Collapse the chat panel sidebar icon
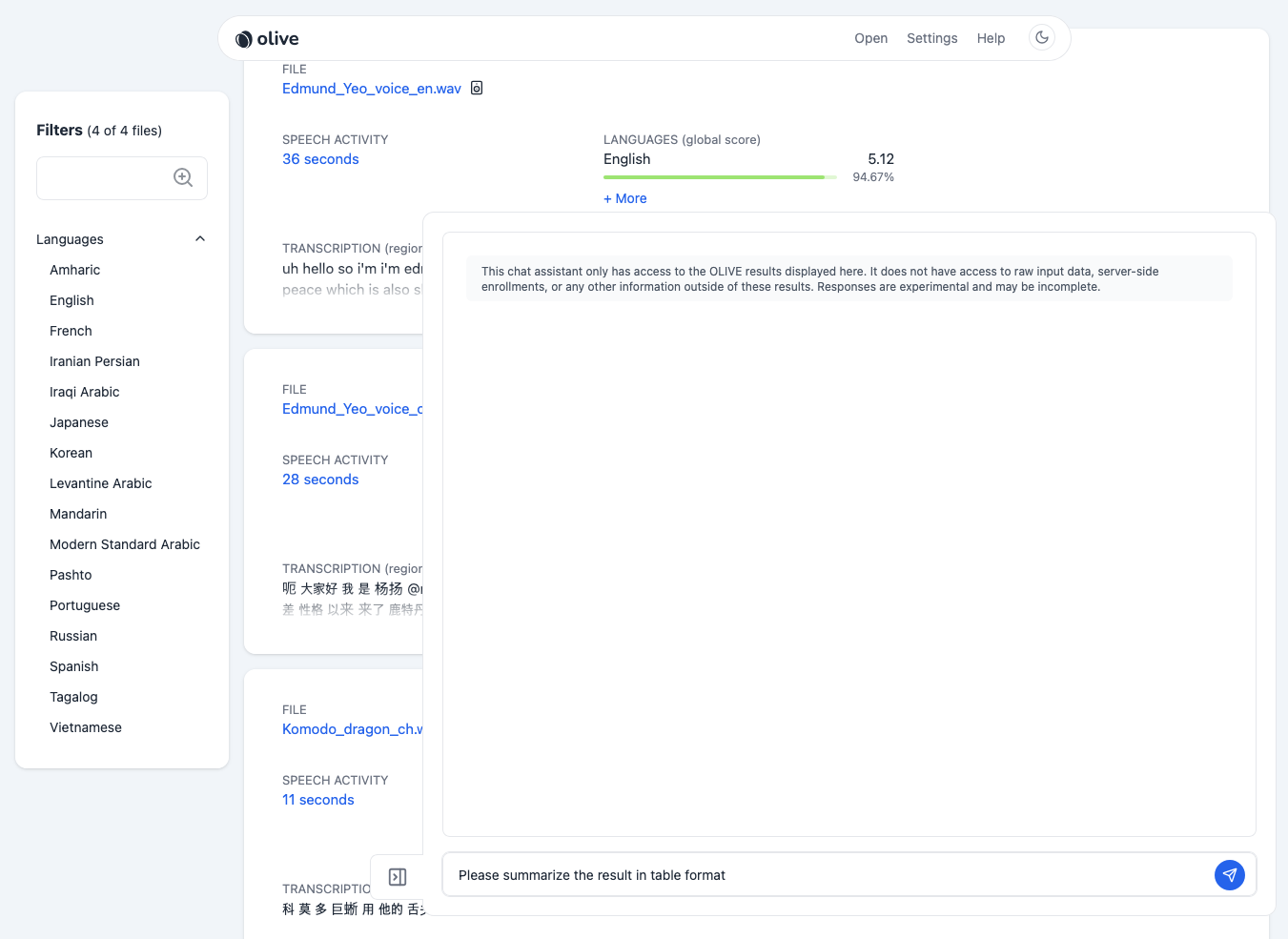Image resolution: width=1288 pixels, height=939 pixels. [398, 877]
